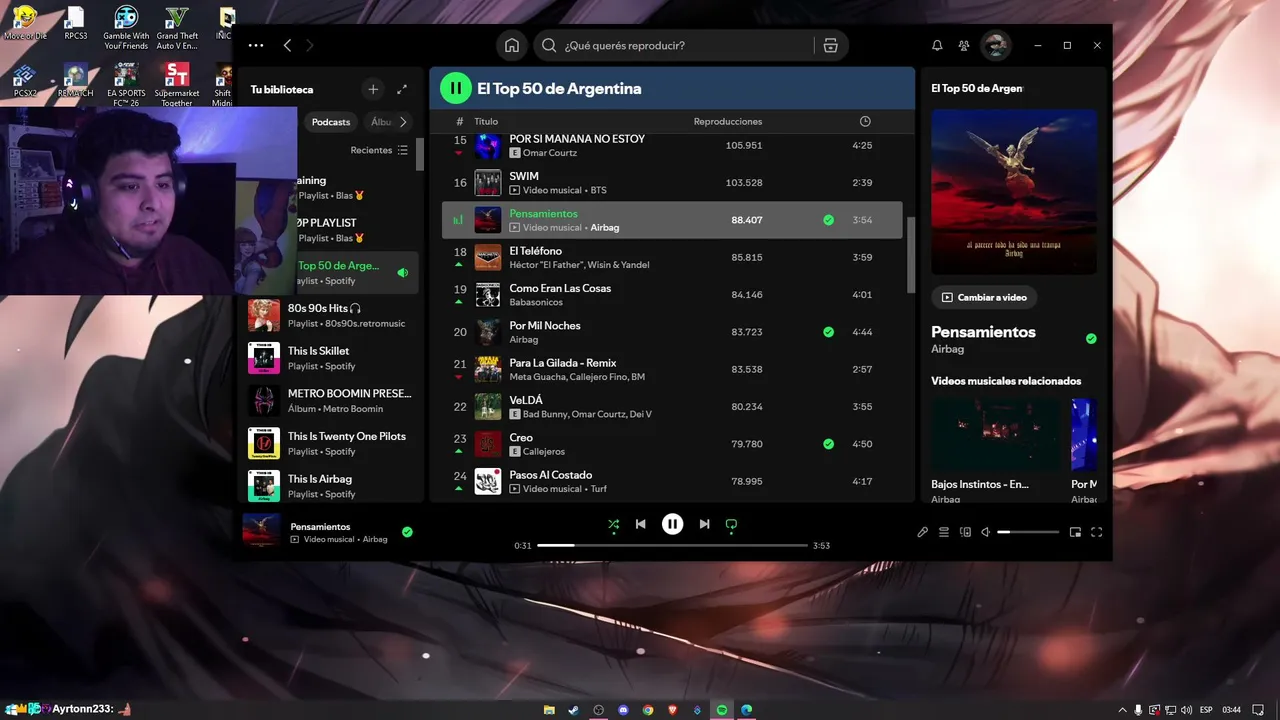1280x720 pixels.
Task: Toggle repeat mode
Action: (x=731, y=524)
